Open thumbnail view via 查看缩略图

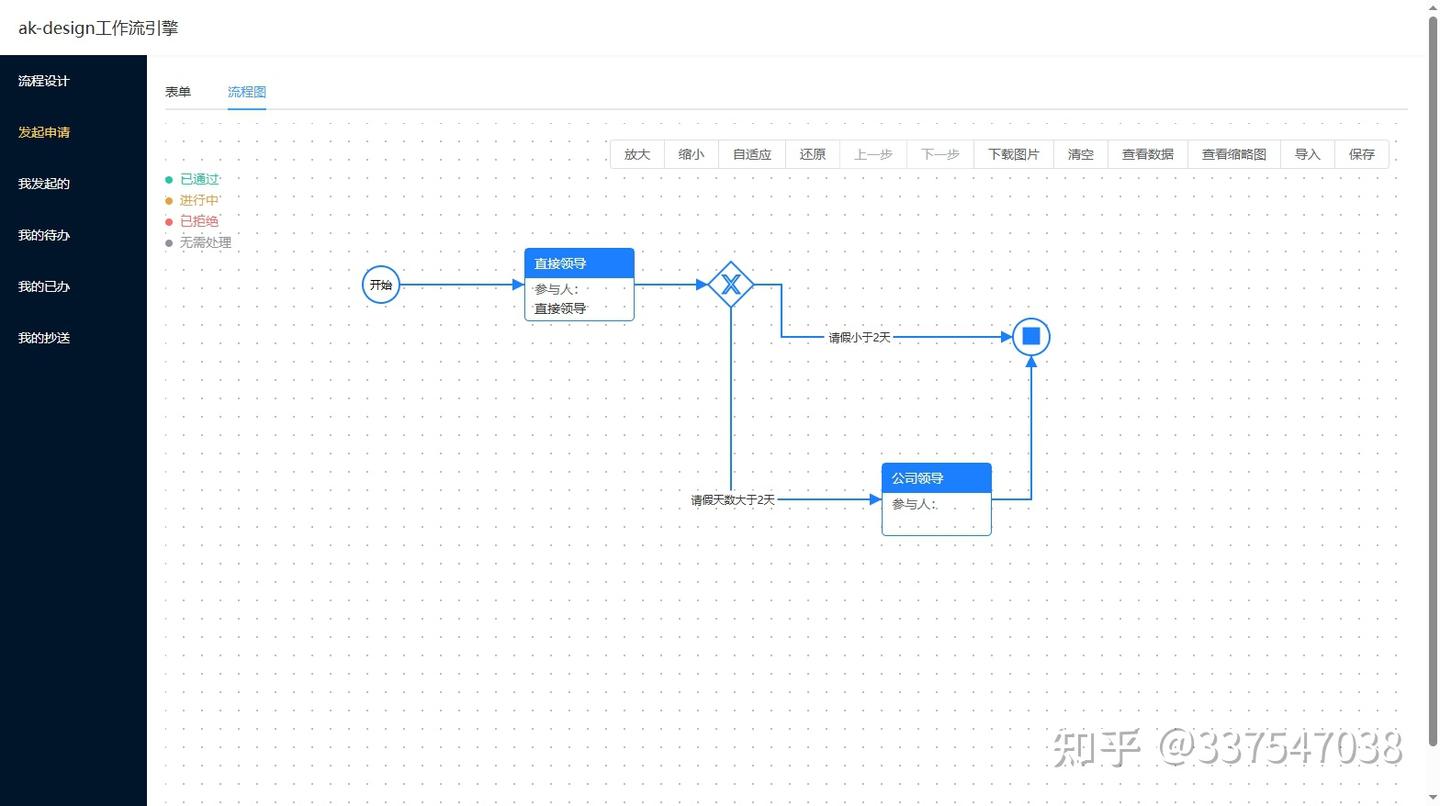(x=1233, y=154)
